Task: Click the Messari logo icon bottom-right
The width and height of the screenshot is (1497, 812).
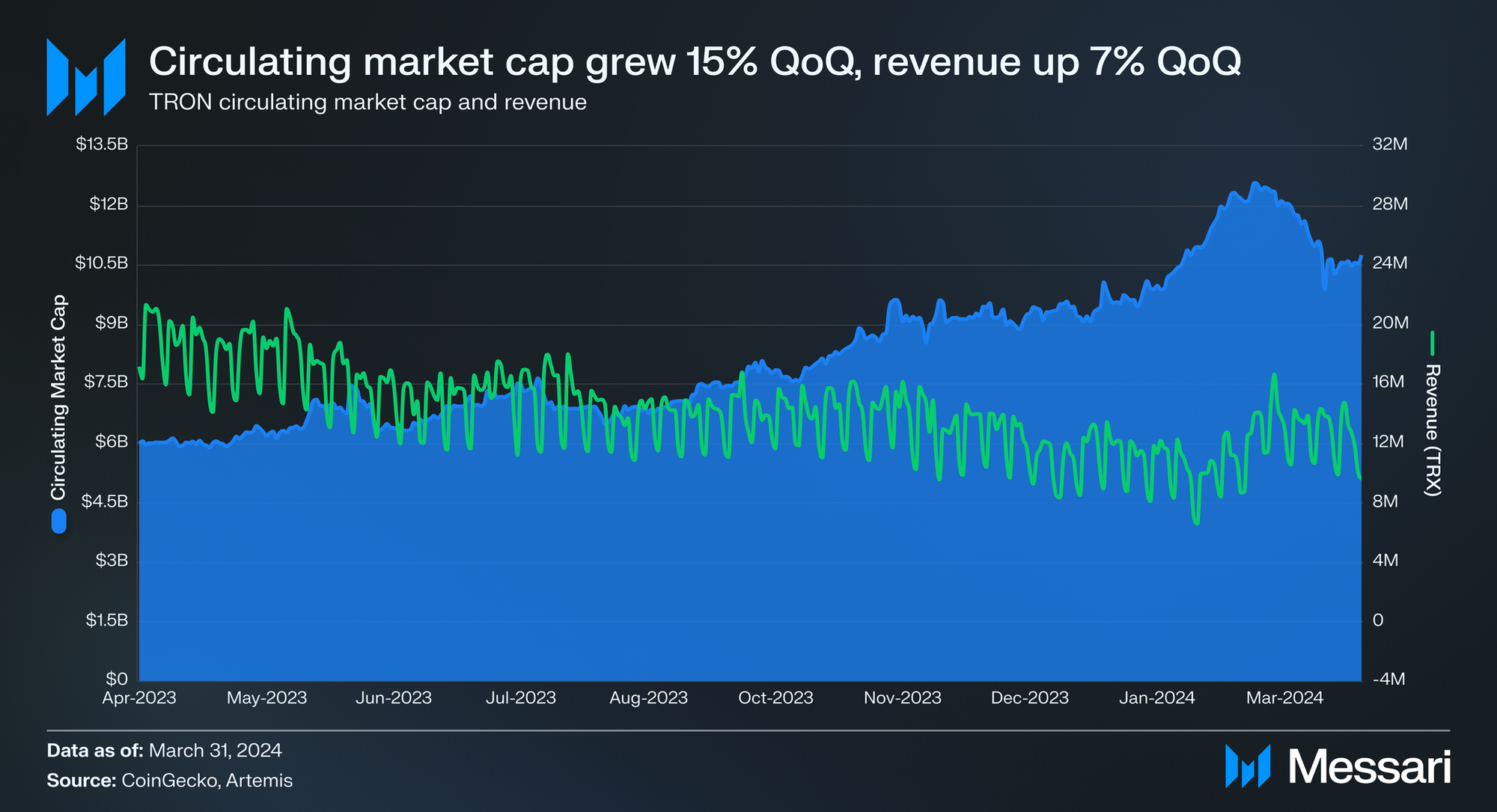Action: 1247,766
